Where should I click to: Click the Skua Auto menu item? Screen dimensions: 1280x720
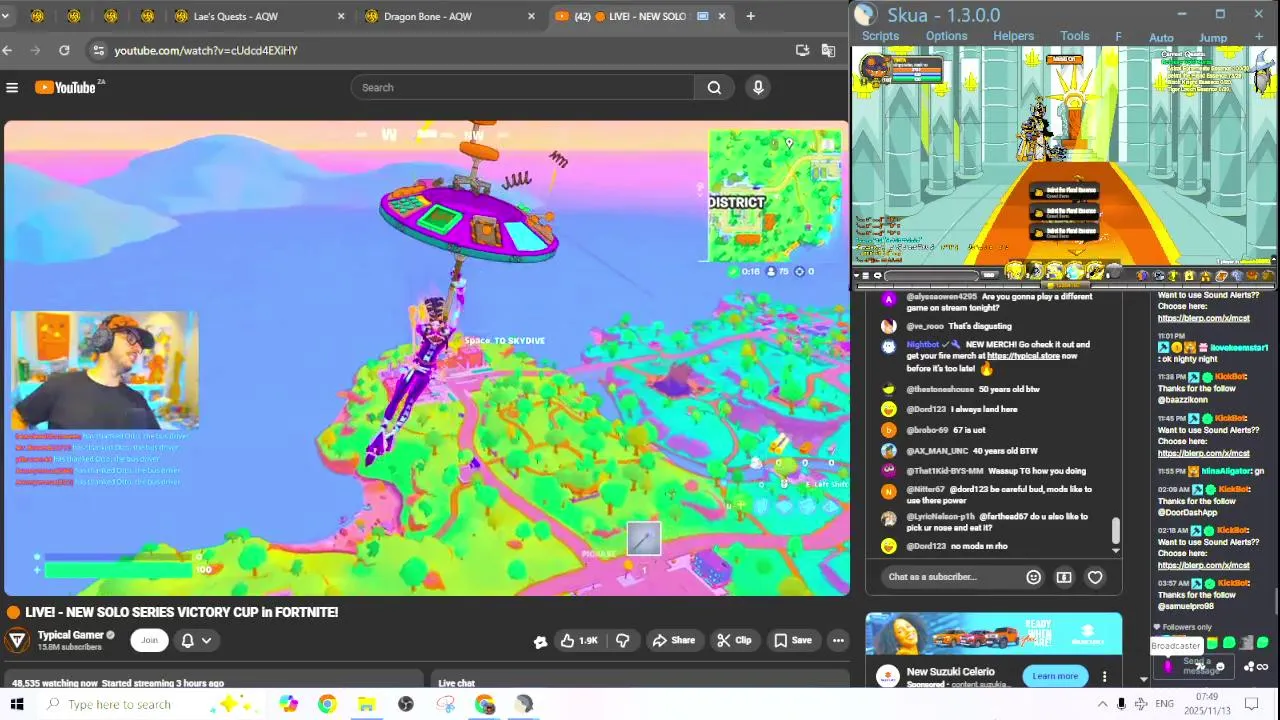pos(1161,38)
